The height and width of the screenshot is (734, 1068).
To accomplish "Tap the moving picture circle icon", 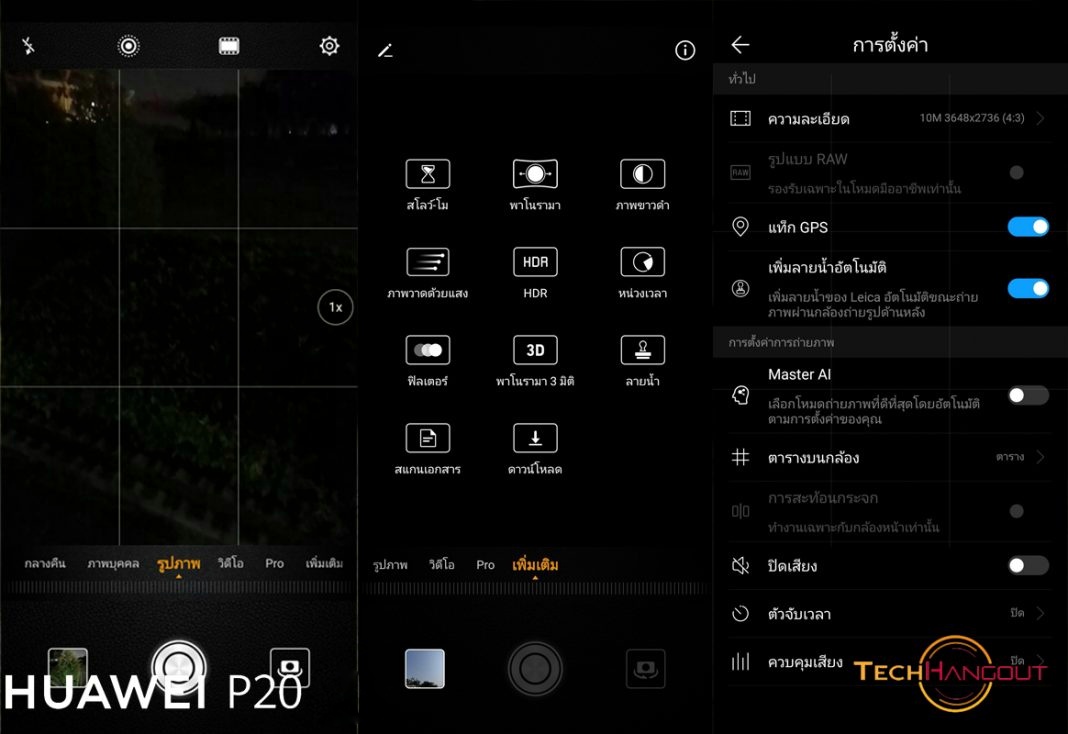I will (128, 46).
